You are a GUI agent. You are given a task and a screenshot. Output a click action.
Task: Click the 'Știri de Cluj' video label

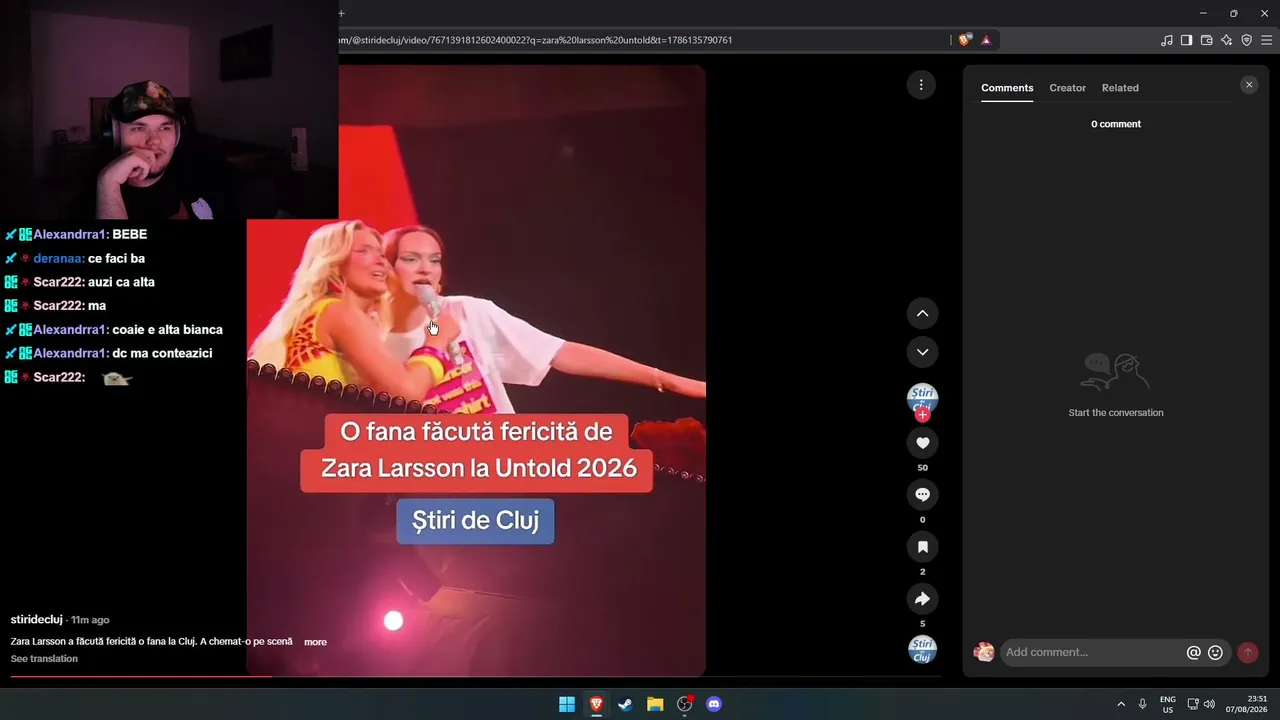pos(475,521)
